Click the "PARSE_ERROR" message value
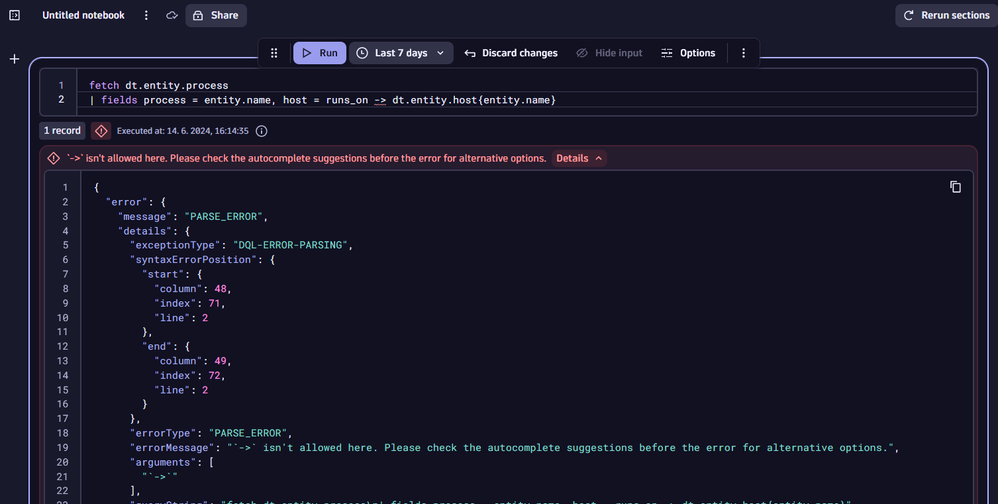Image resolution: width=998 pixels, height=504 pixels. click(223, 216)
